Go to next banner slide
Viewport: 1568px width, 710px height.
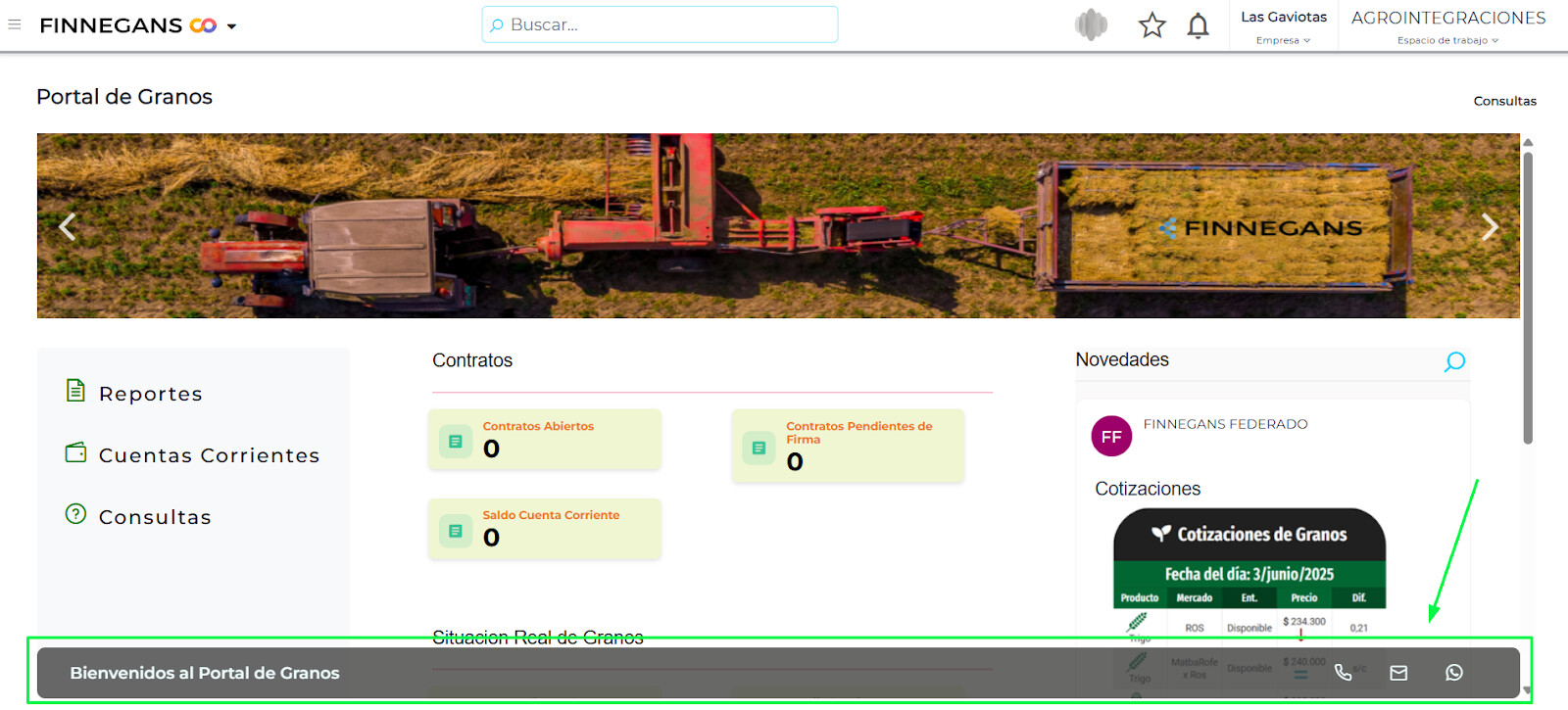point(1490,226)
